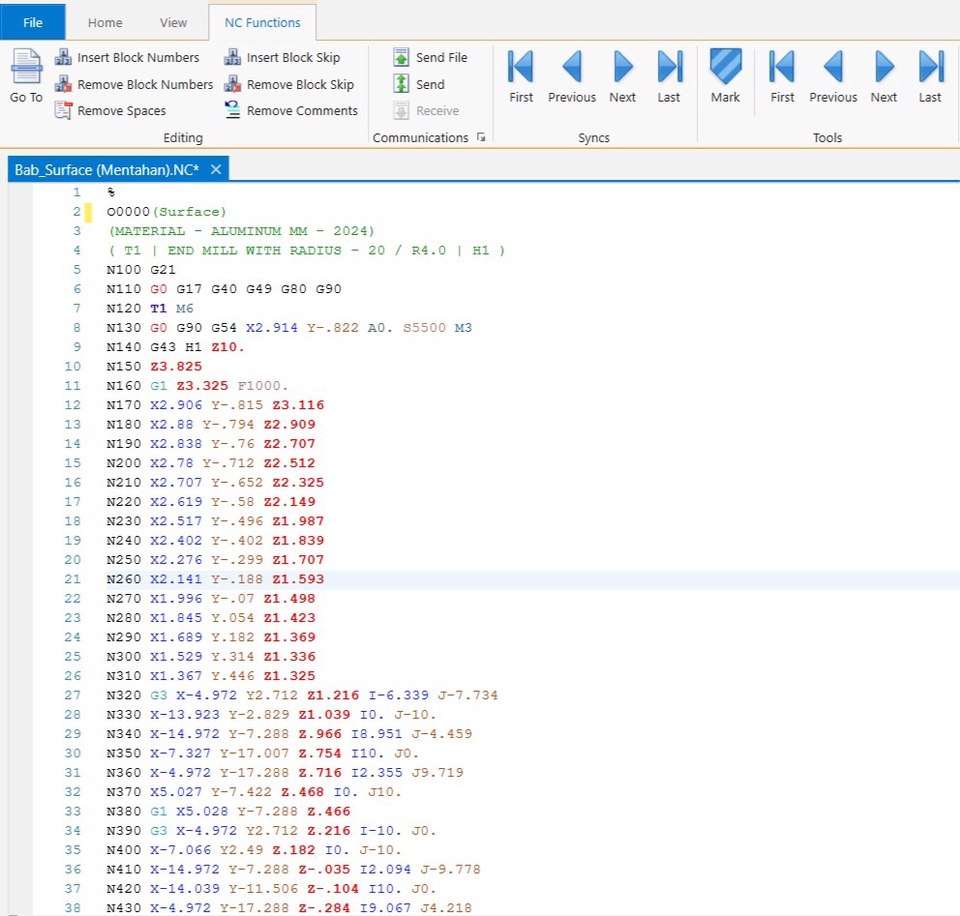Click Z10. on line N140
Viewport: 960px width, 916px height.
pos(228,347)
